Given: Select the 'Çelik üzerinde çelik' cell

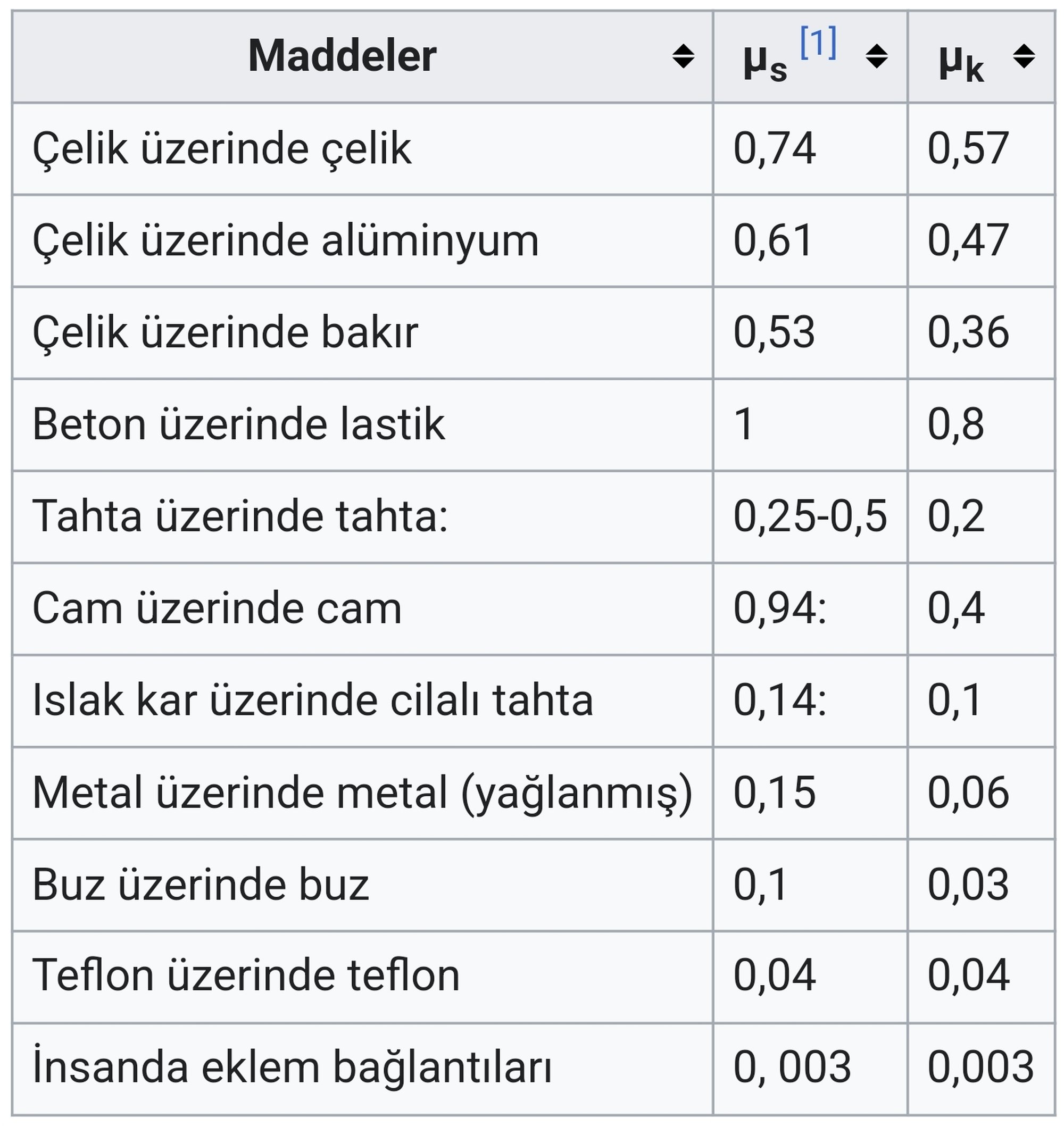Looking at the screenshot, I should pos(222,149).
